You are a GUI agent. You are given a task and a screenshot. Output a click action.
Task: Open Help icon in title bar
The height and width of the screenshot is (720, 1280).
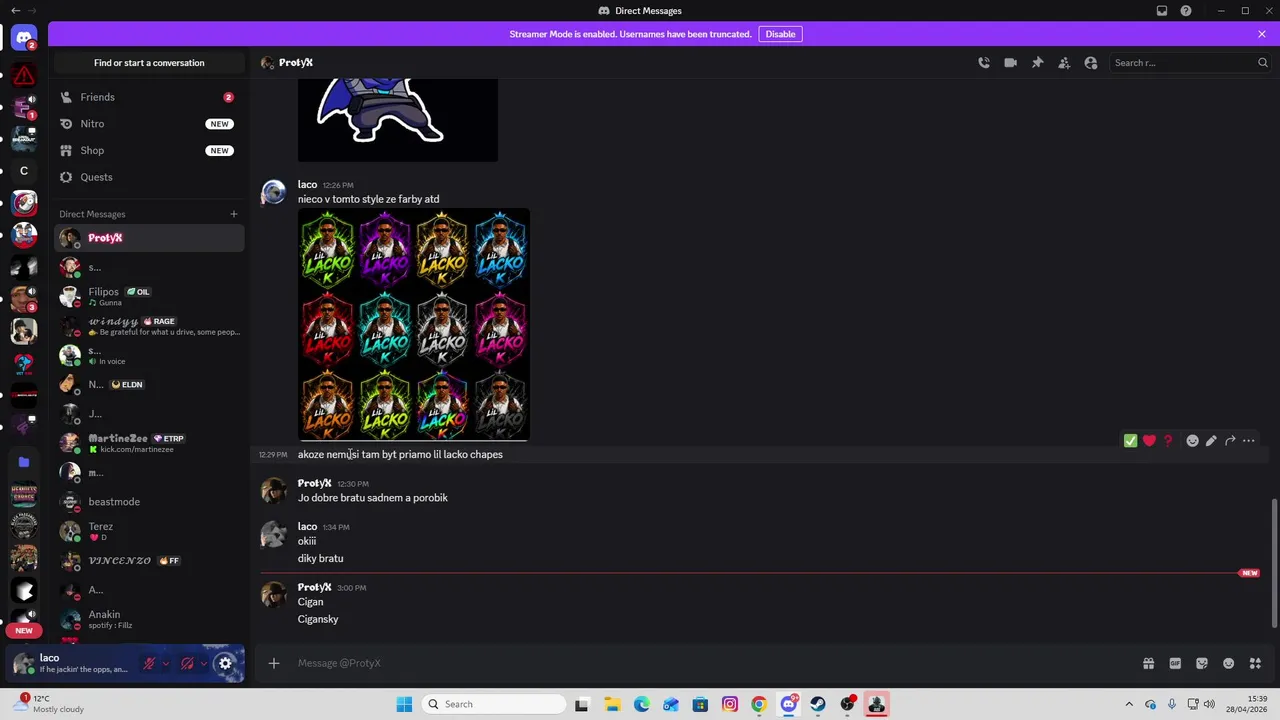coord(1186,11)
